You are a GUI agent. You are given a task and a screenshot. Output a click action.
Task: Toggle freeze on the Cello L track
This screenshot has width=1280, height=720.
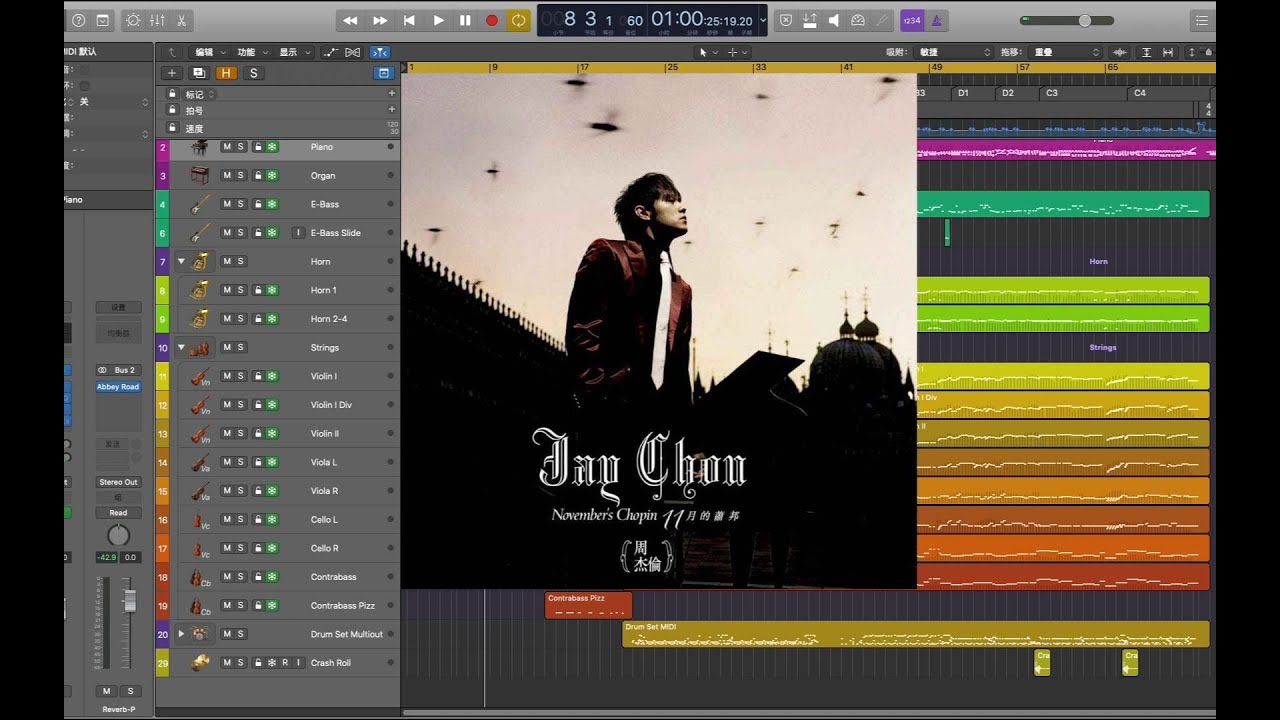pyautogui.click(x=272, y=520)
